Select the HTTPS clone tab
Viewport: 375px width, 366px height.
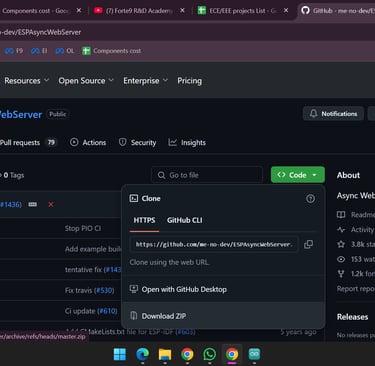(x=144, y=220)
